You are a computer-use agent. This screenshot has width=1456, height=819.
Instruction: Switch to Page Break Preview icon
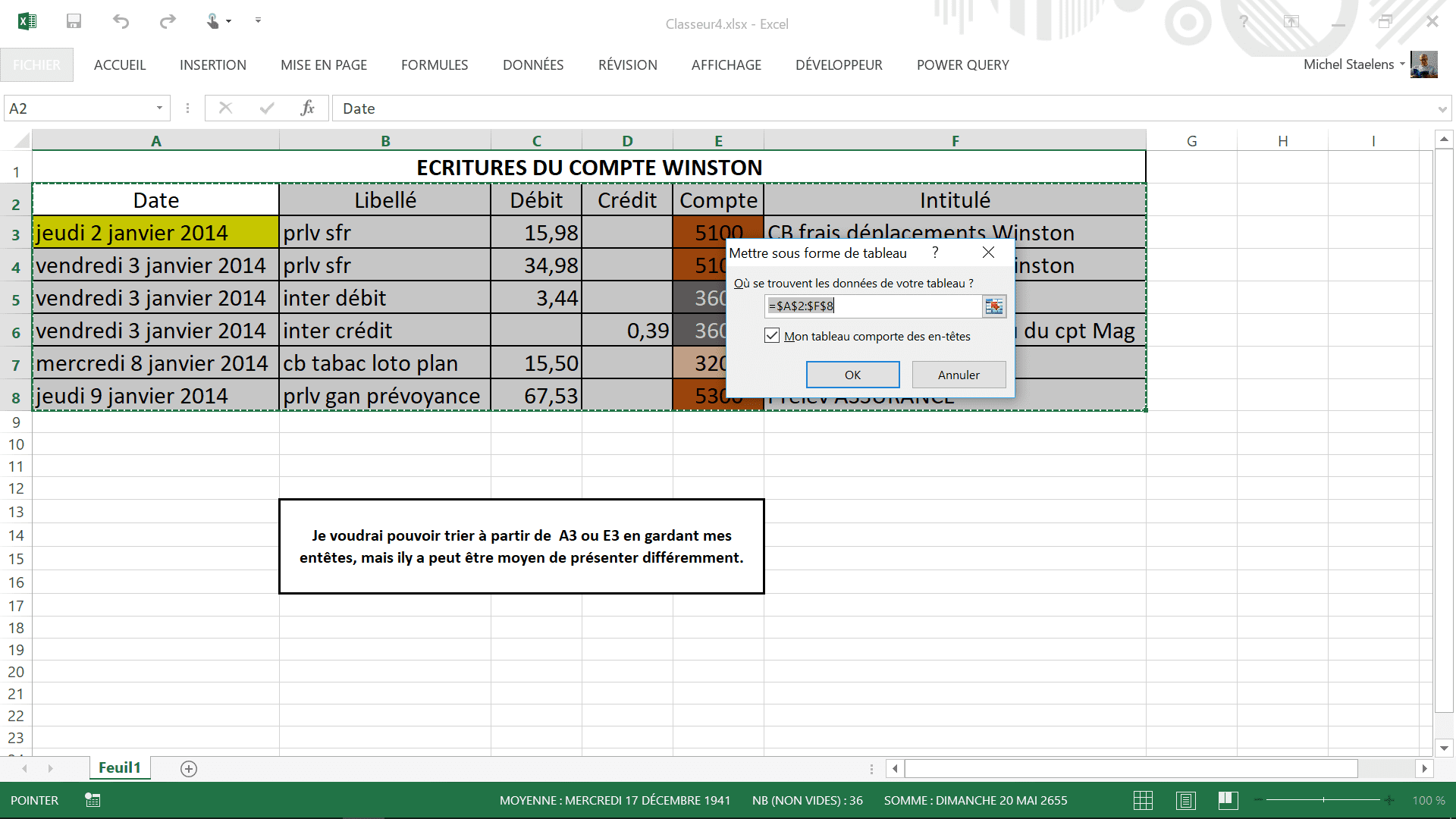pos(1228,800)
